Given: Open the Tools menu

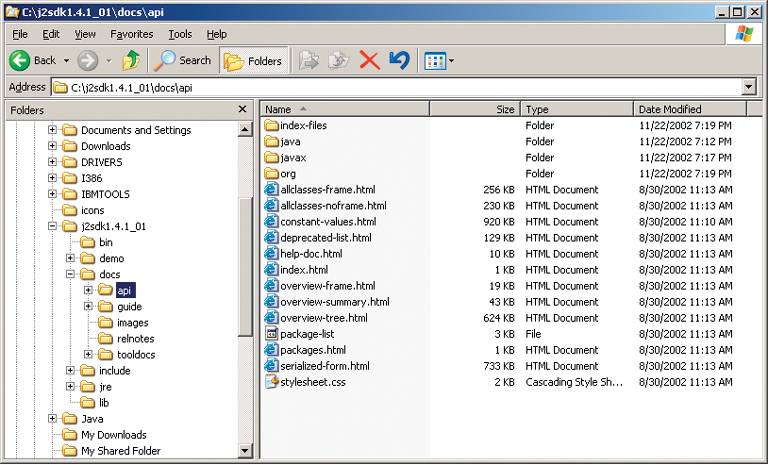Looking at the screenshot, I should pyautogui.click(x=180, y=34).
